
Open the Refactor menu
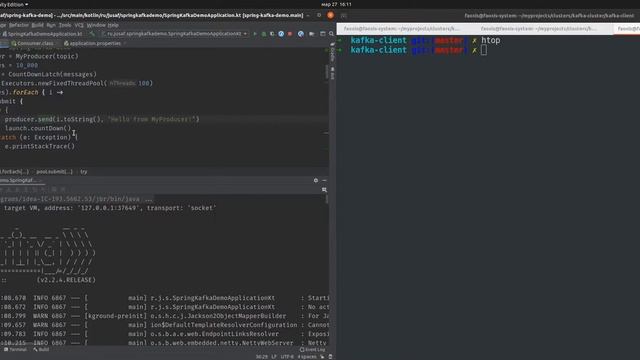click(19, 25)
